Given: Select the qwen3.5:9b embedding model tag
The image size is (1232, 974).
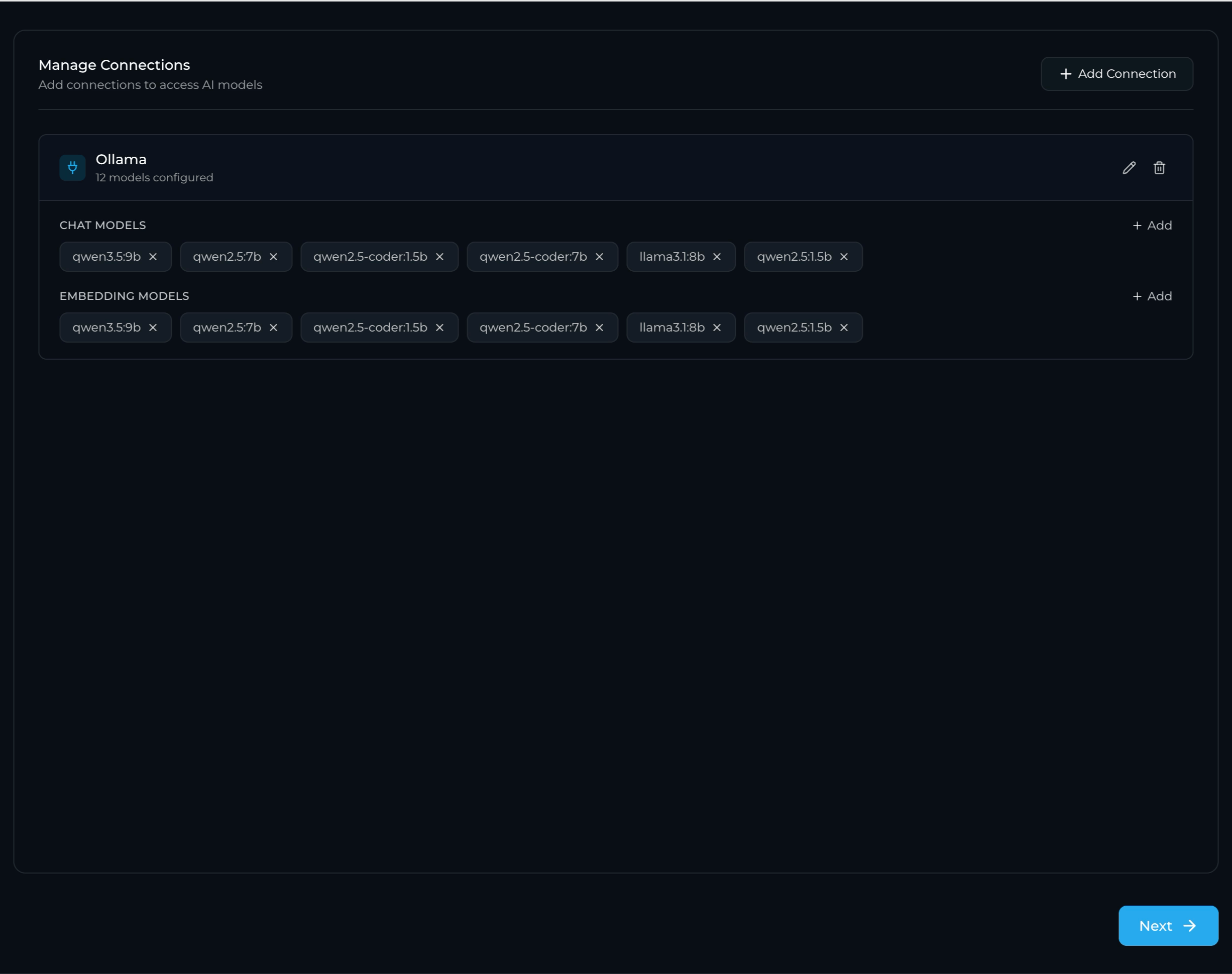Looking at the screenshot, I should click(x=106, y=328).
